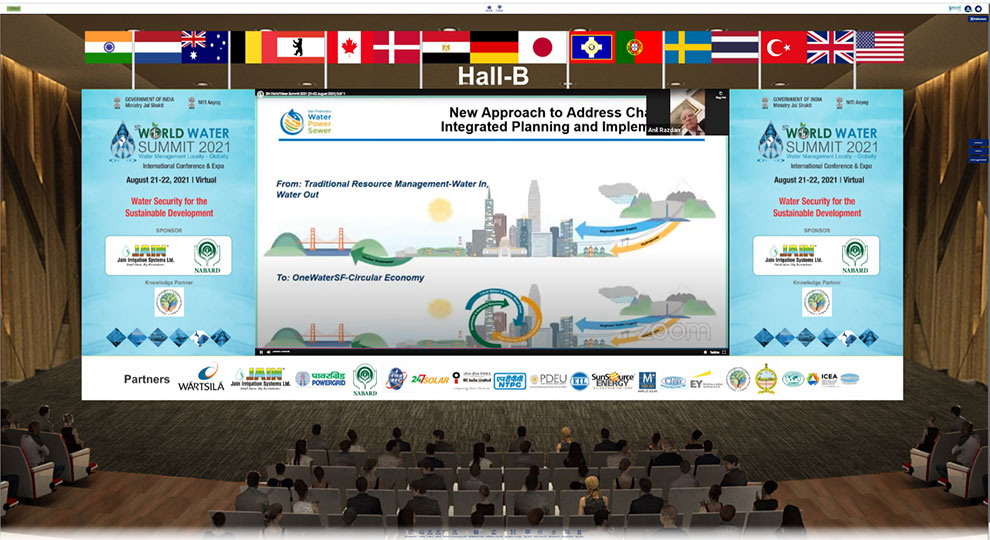Click the first blue side button on right edge
990x540 pixels.
point(978,143)
